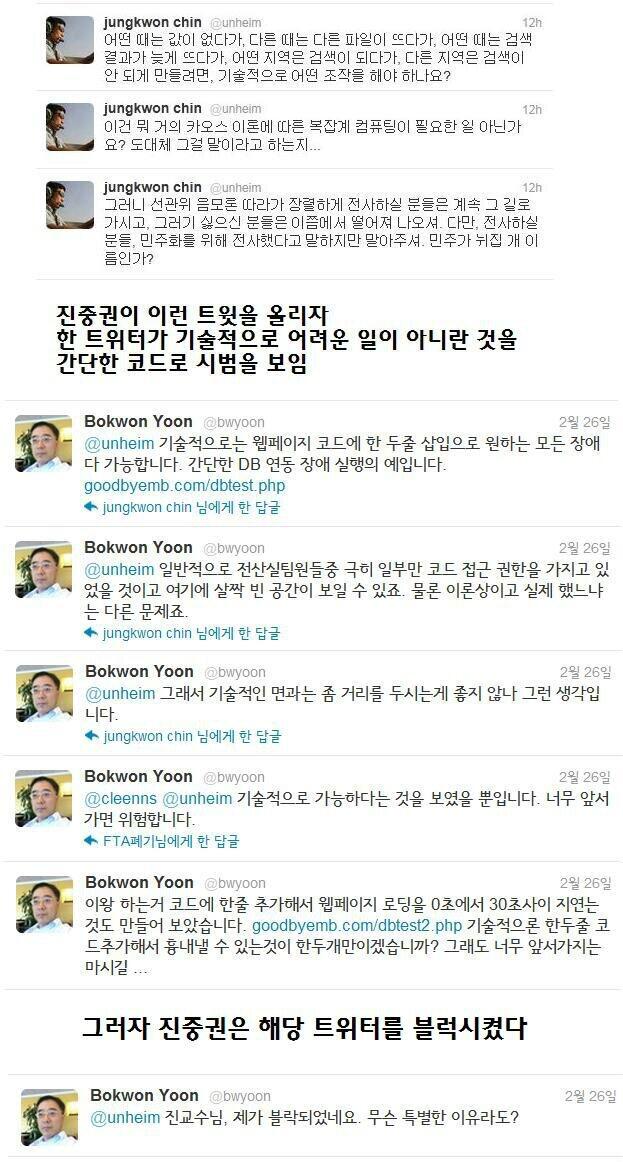Click the 'jungkwon chin' name on top tweet

pos(153,22)
